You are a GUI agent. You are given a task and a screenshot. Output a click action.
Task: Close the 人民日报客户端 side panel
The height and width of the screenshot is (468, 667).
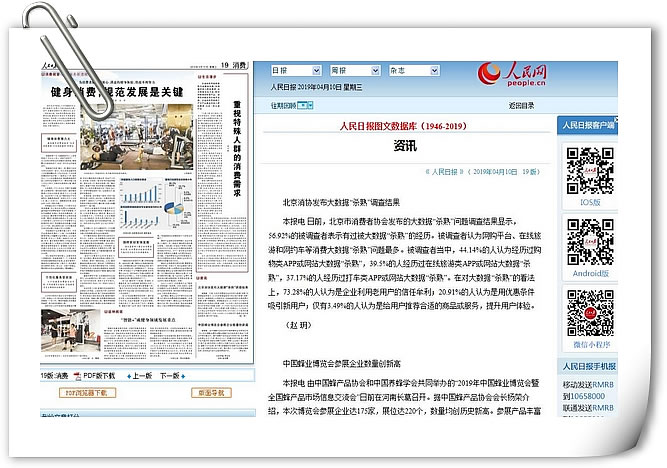click(x=616, y=119)
